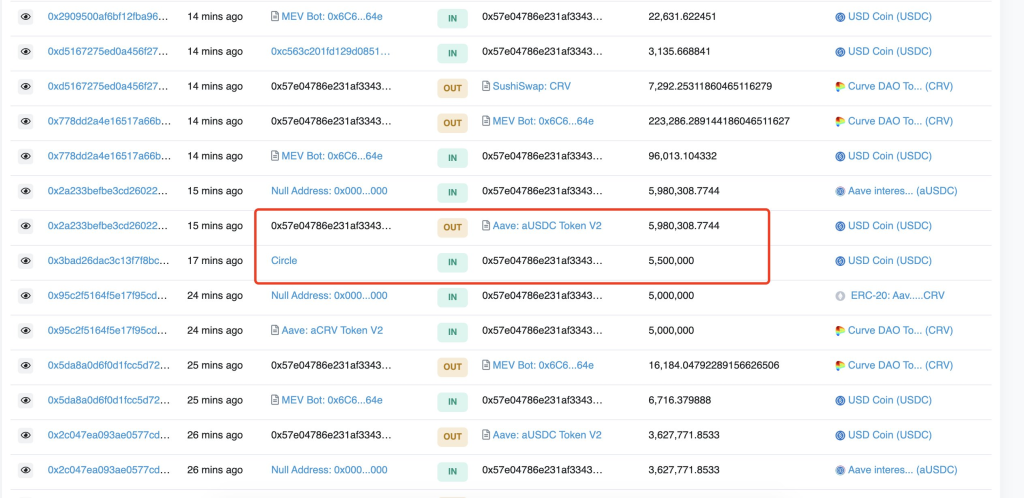This screenshot has width=1024, height=498.
Task: Click the eye icon for the Circle 5,500,000 row
Action: click(x=25, y=260)
